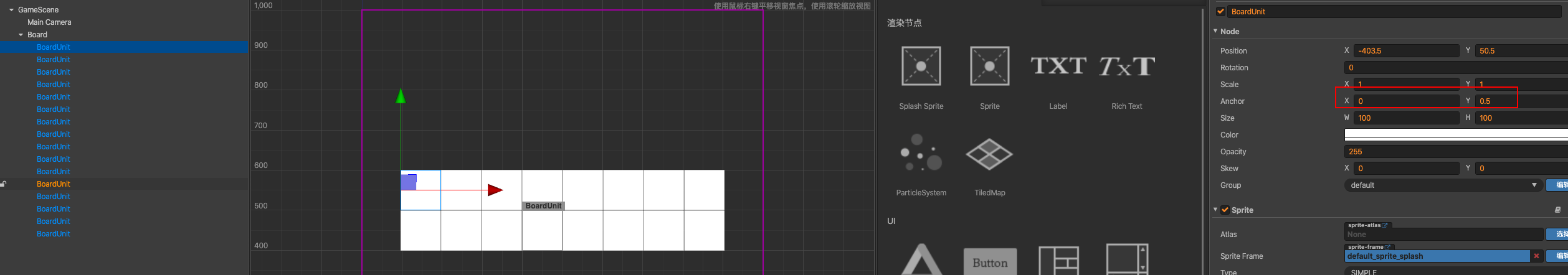Collapse the Board tree node
Image resolution: width=1568 pixels, height=275 pixels.
pyautogui.click(x=21, y=35)
